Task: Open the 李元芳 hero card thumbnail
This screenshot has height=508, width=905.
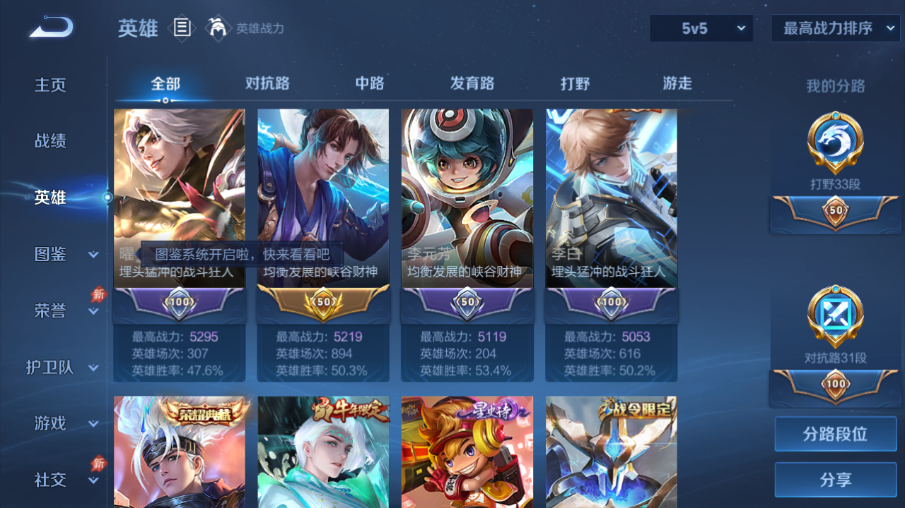Action: click(468, 198)
